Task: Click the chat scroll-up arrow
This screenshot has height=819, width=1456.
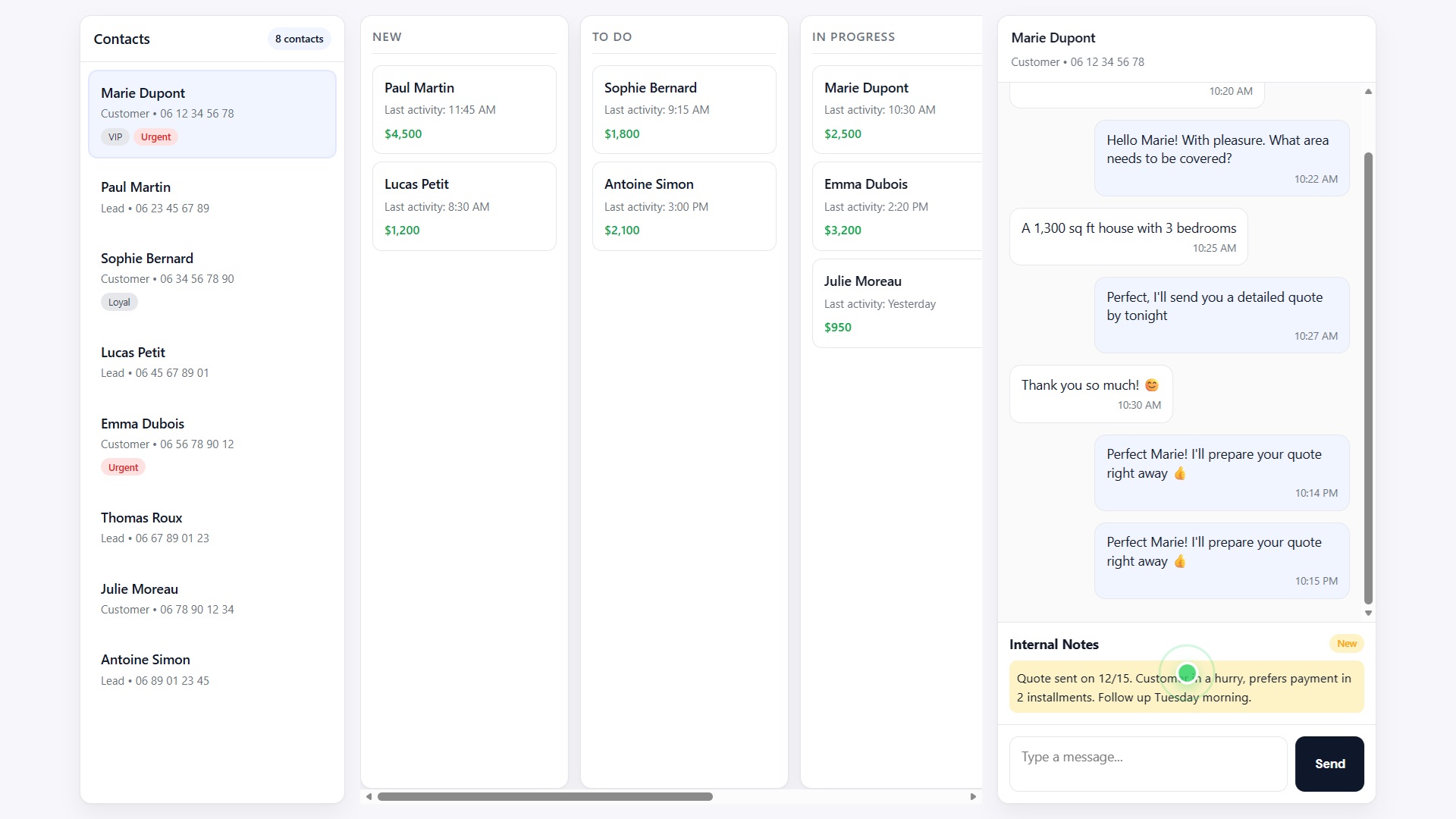Action: [1367, 91]
